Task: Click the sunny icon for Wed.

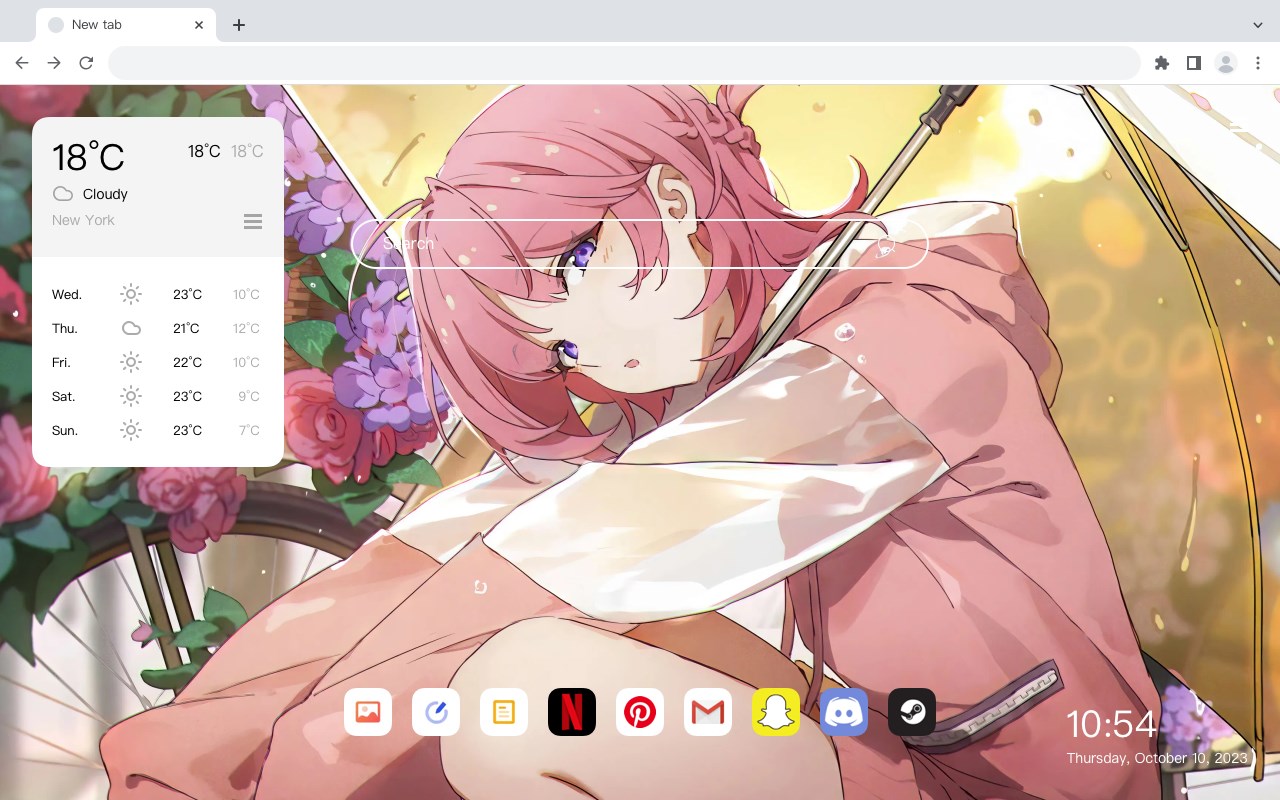Action: [x=131, y=294]
